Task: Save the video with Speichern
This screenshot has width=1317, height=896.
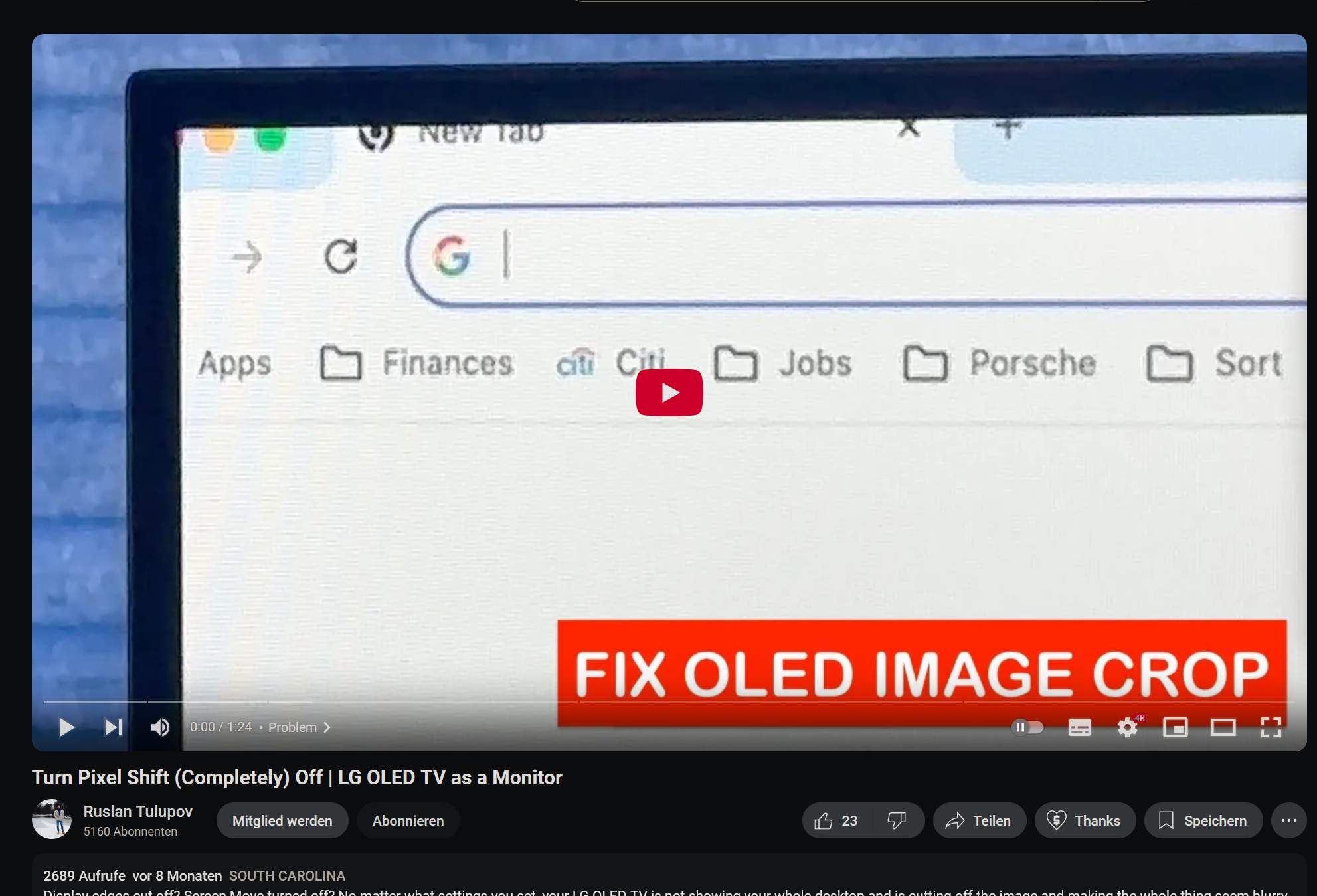Action: 1203,820
